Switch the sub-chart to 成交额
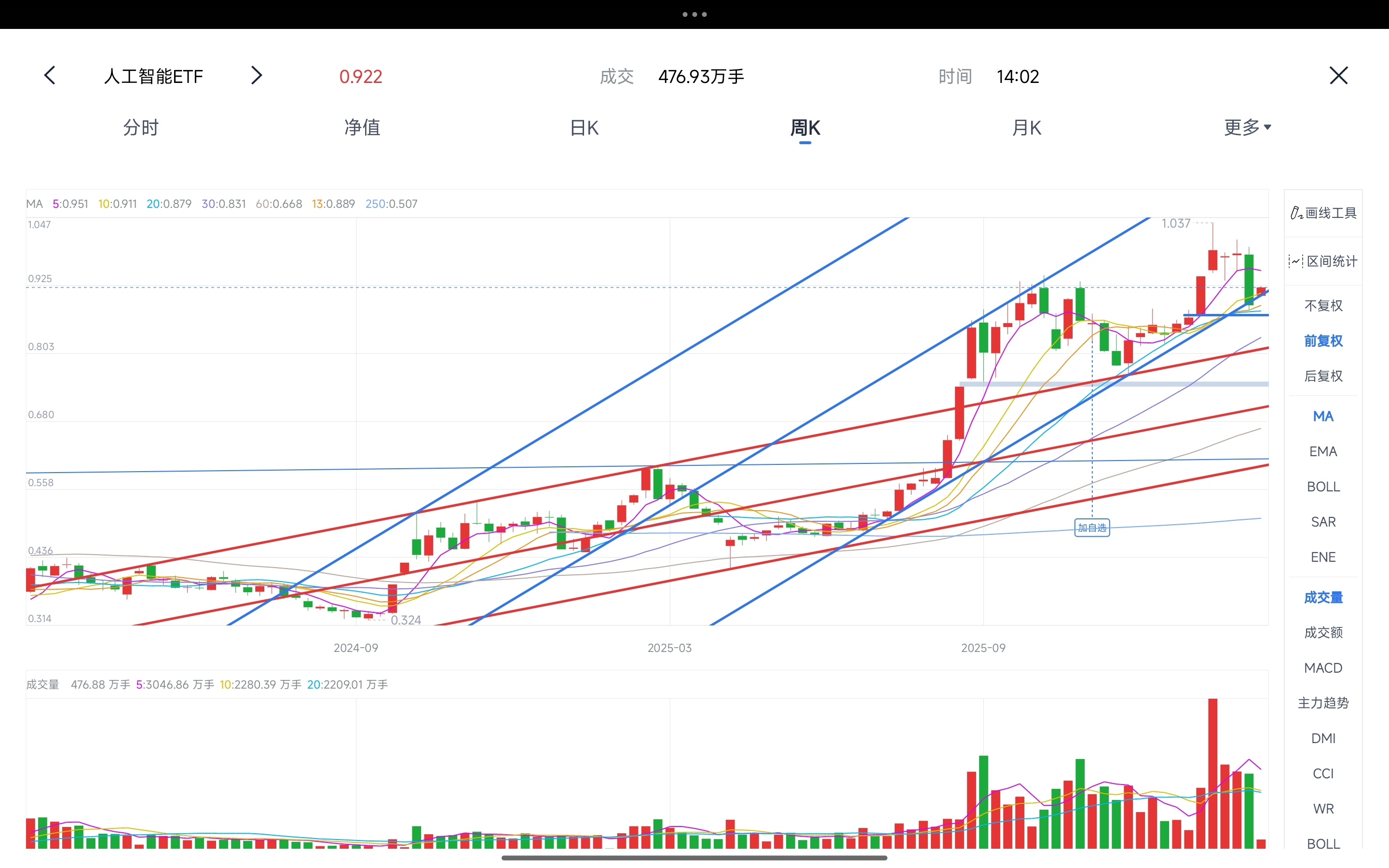Image resolution: width=1389 pixels, height=868 pixels. [1323, 633]
